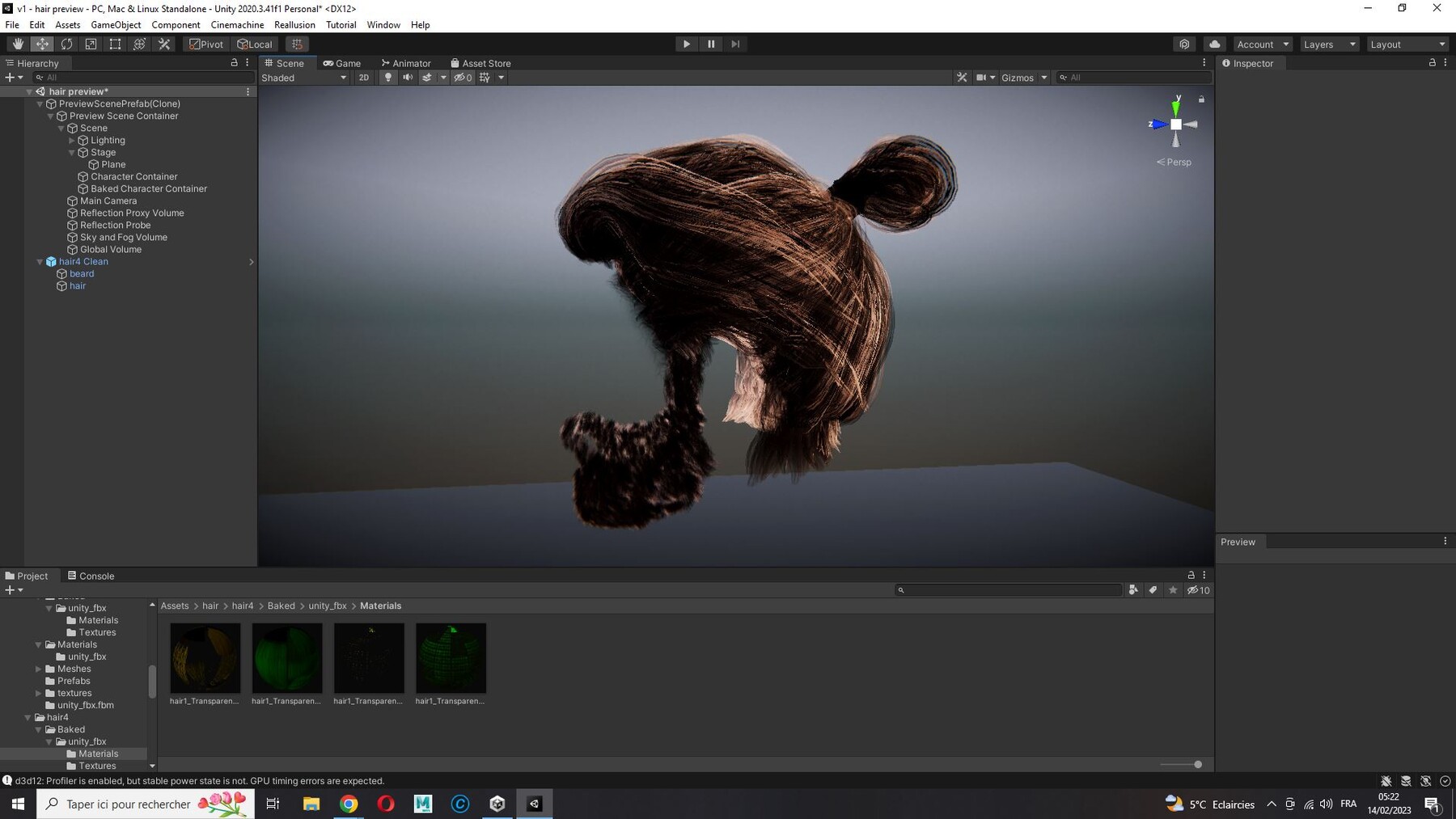Collapse the hair4 Clean object

point(40,262)
